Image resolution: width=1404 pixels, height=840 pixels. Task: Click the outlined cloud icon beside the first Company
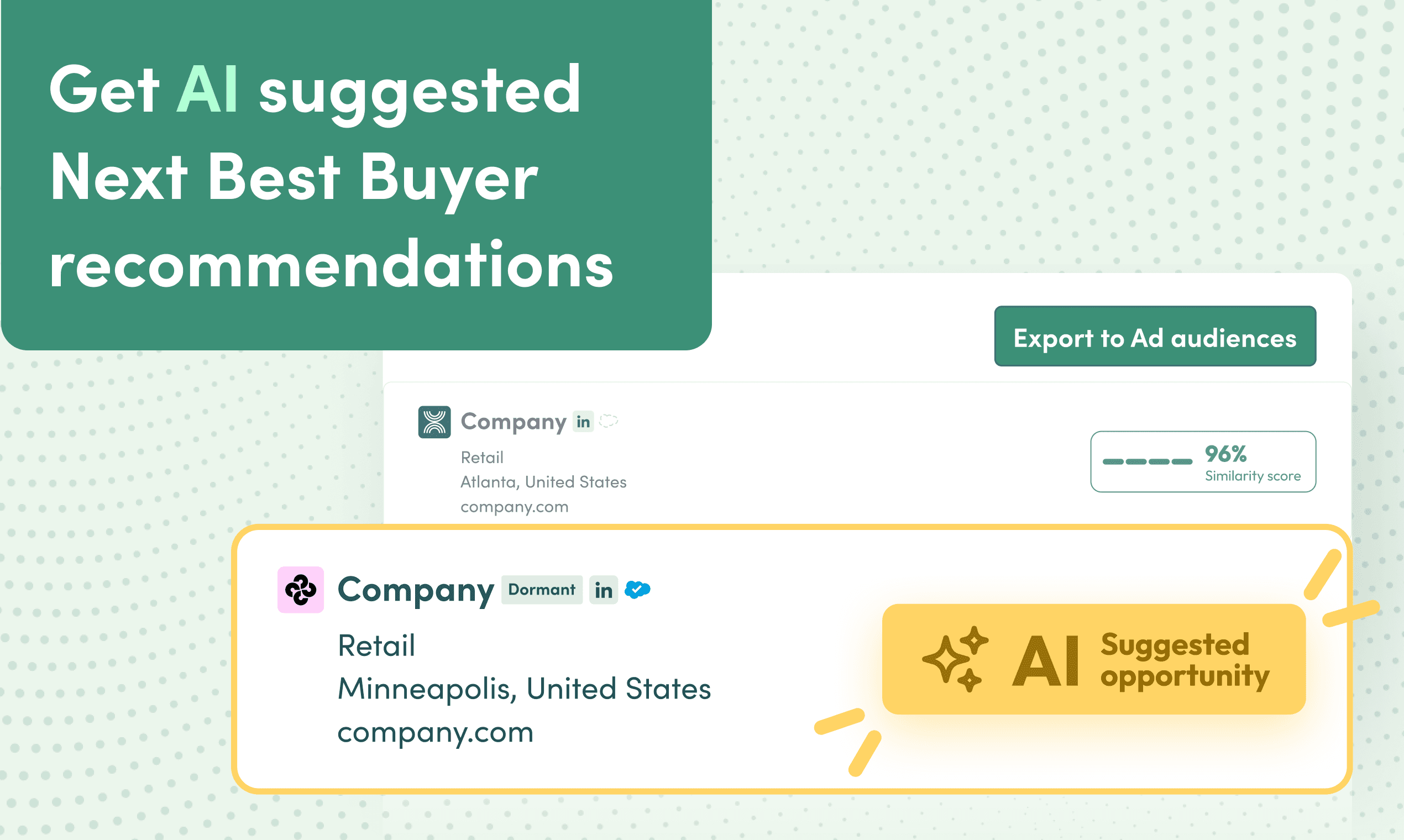coord(609,421)
